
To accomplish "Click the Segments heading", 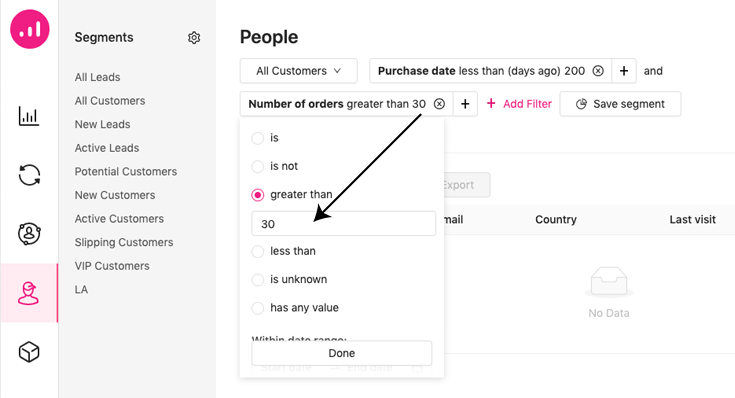I will tap(104, 38).
